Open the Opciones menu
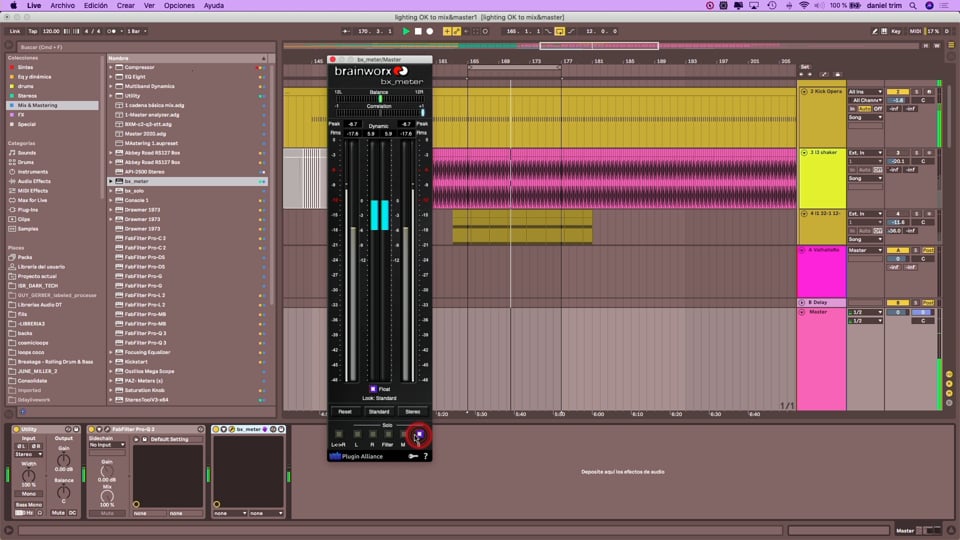The image size is (960, 540). click(x=179, y=6)
